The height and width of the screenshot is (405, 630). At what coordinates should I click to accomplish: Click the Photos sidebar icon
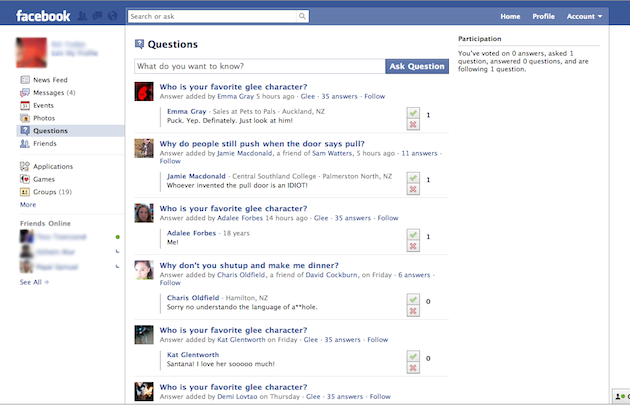(x=25, y=118)
